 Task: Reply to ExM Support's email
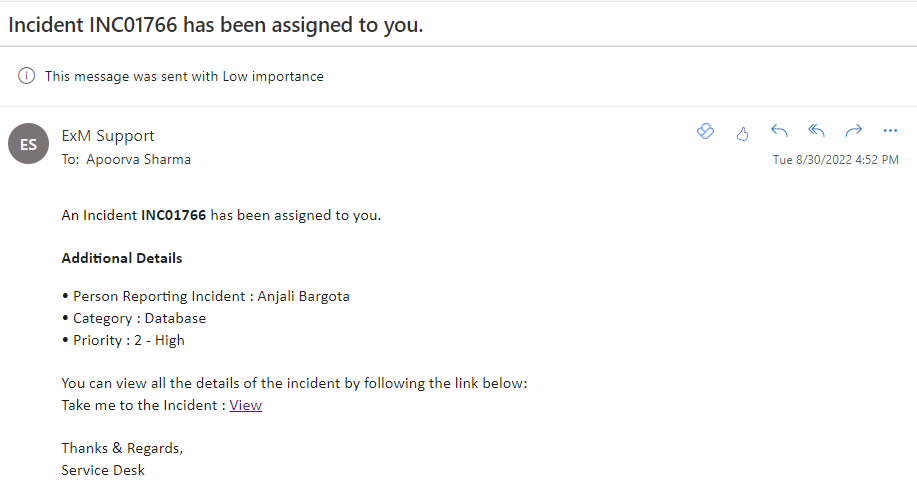click(779, 131)
